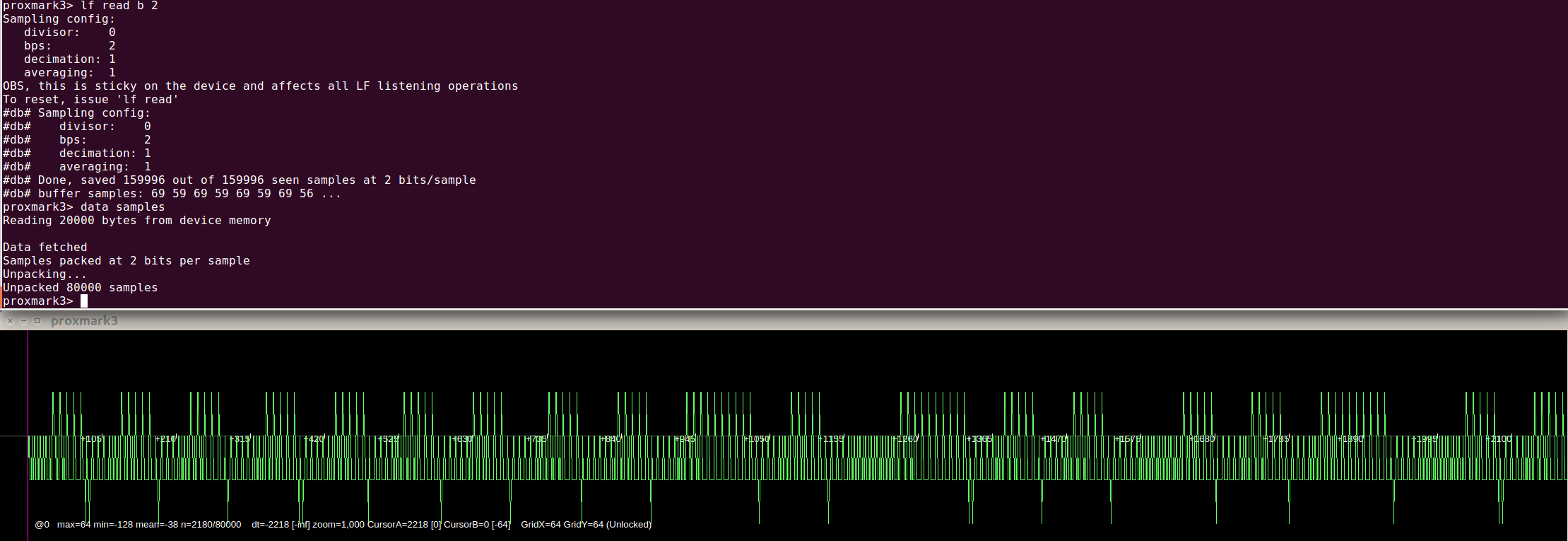1568x541 pixels.
Task: Click the "To reset, issue 'lf read'" line
Action: (91, 100)
